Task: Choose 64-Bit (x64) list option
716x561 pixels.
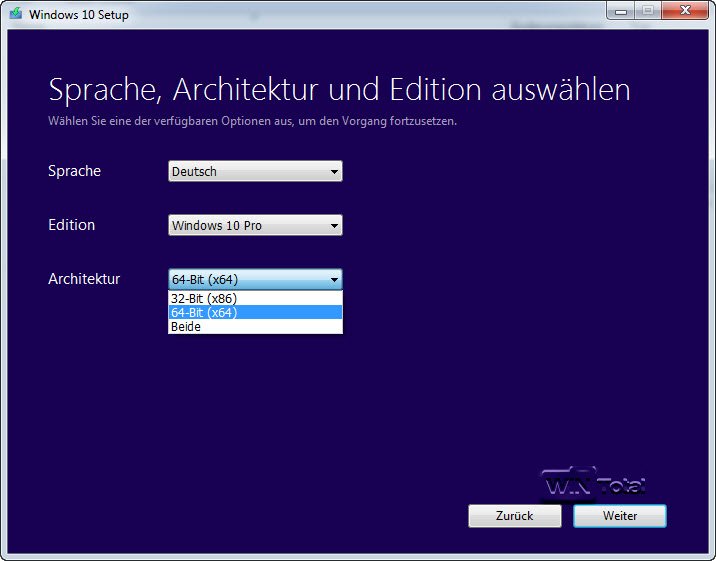Action: point(255,313)
